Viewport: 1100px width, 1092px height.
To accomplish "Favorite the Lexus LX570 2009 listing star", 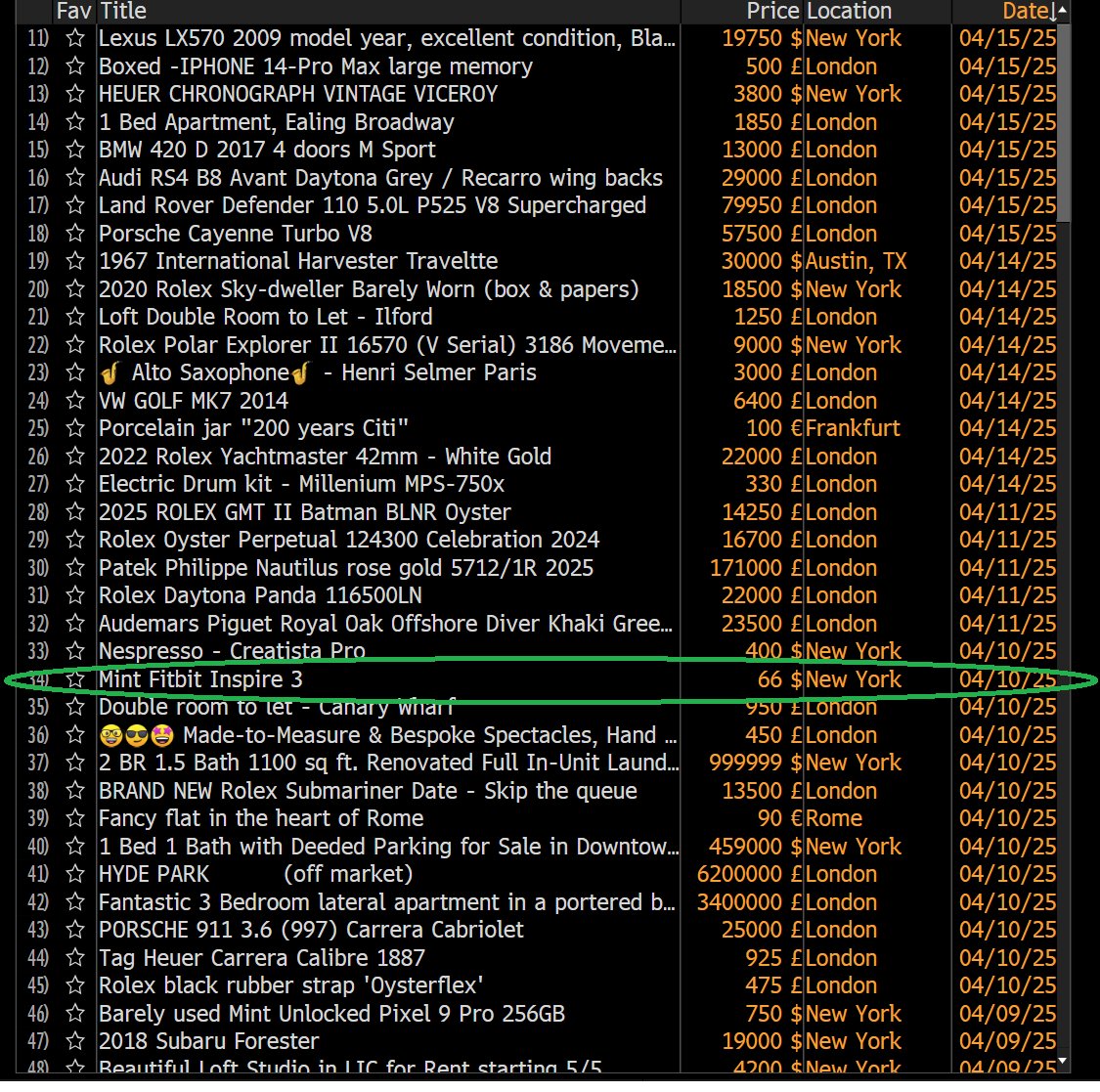I will pyautogui.click(x=75, y=38).
